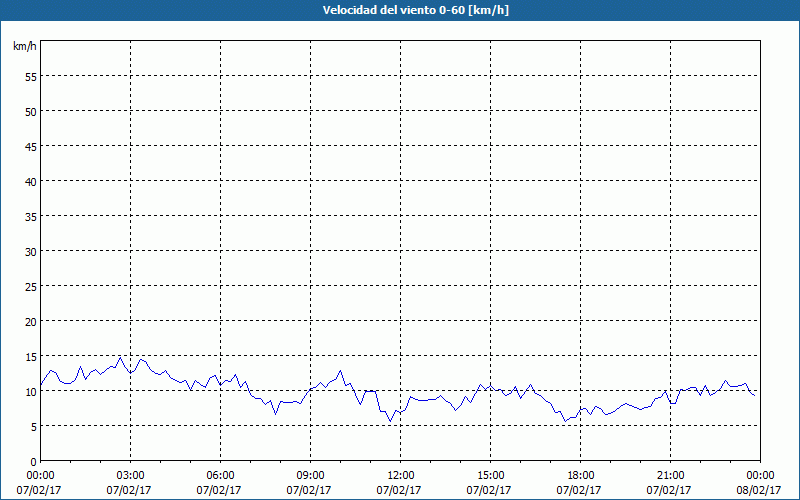
Task: Click the y-axis value '25'
Action: [x=31, y=287]
